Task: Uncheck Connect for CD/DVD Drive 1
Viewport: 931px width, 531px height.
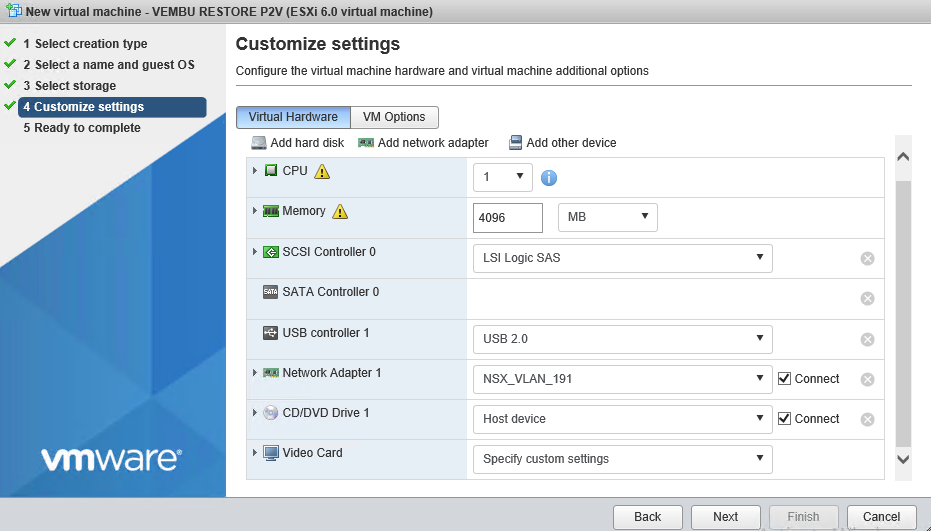Action: (784, 418)
